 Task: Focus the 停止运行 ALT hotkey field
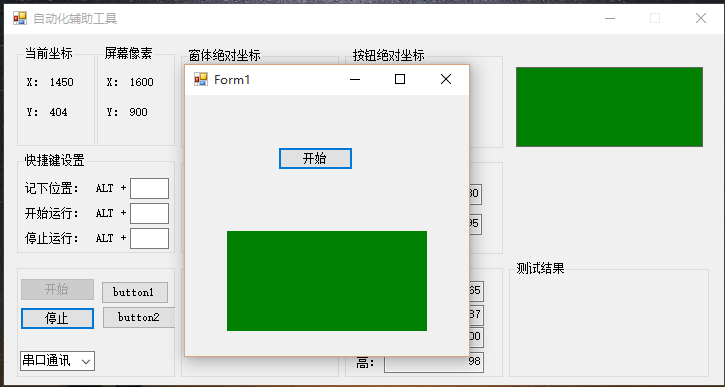pyautogui.click(x=149, y=239)
